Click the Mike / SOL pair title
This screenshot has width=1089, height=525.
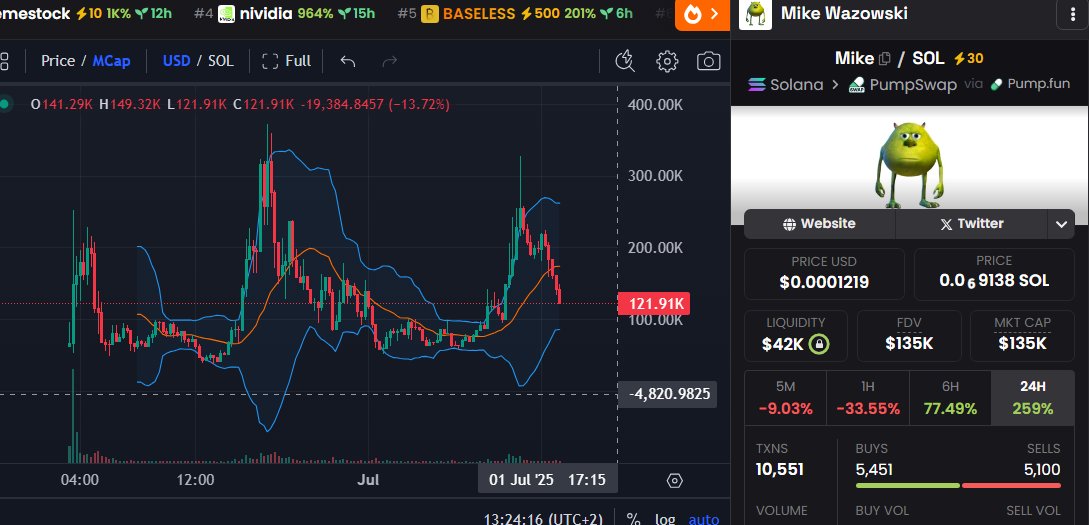pyautogui.click(x=890, y=59)
